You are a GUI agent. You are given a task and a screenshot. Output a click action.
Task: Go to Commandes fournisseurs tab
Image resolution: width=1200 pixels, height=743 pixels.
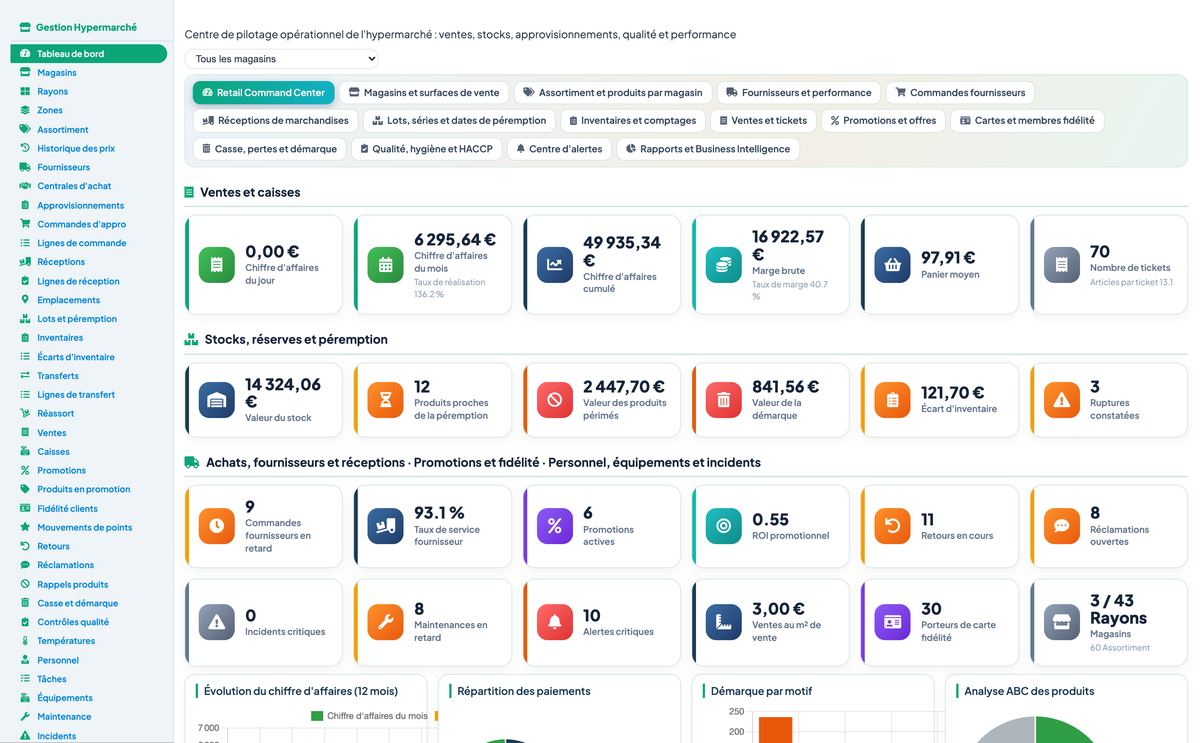coord(960,93)
